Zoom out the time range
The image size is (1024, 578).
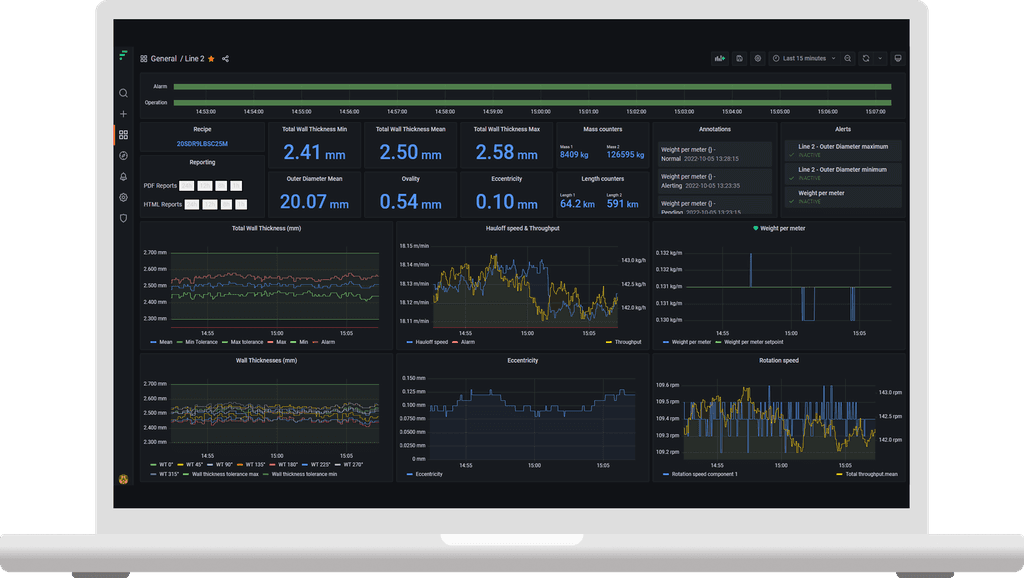pyautogui.click(x=848, y=59)
